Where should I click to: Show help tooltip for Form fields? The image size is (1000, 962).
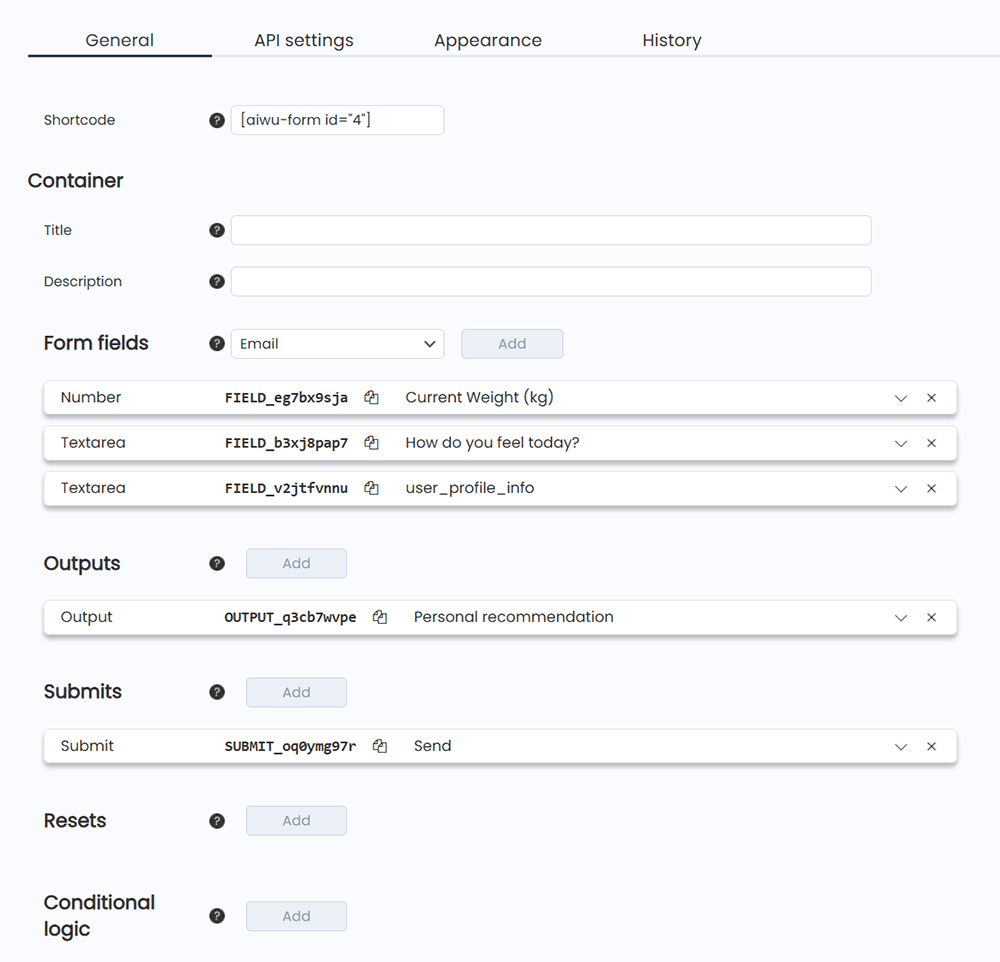pos(217,344)
